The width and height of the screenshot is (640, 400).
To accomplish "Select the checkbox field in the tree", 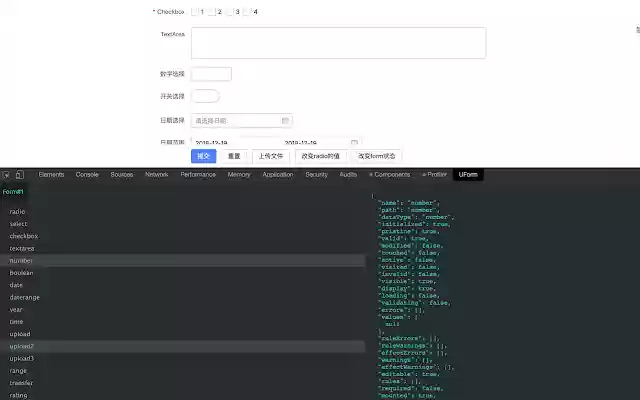I will point(24,236).
